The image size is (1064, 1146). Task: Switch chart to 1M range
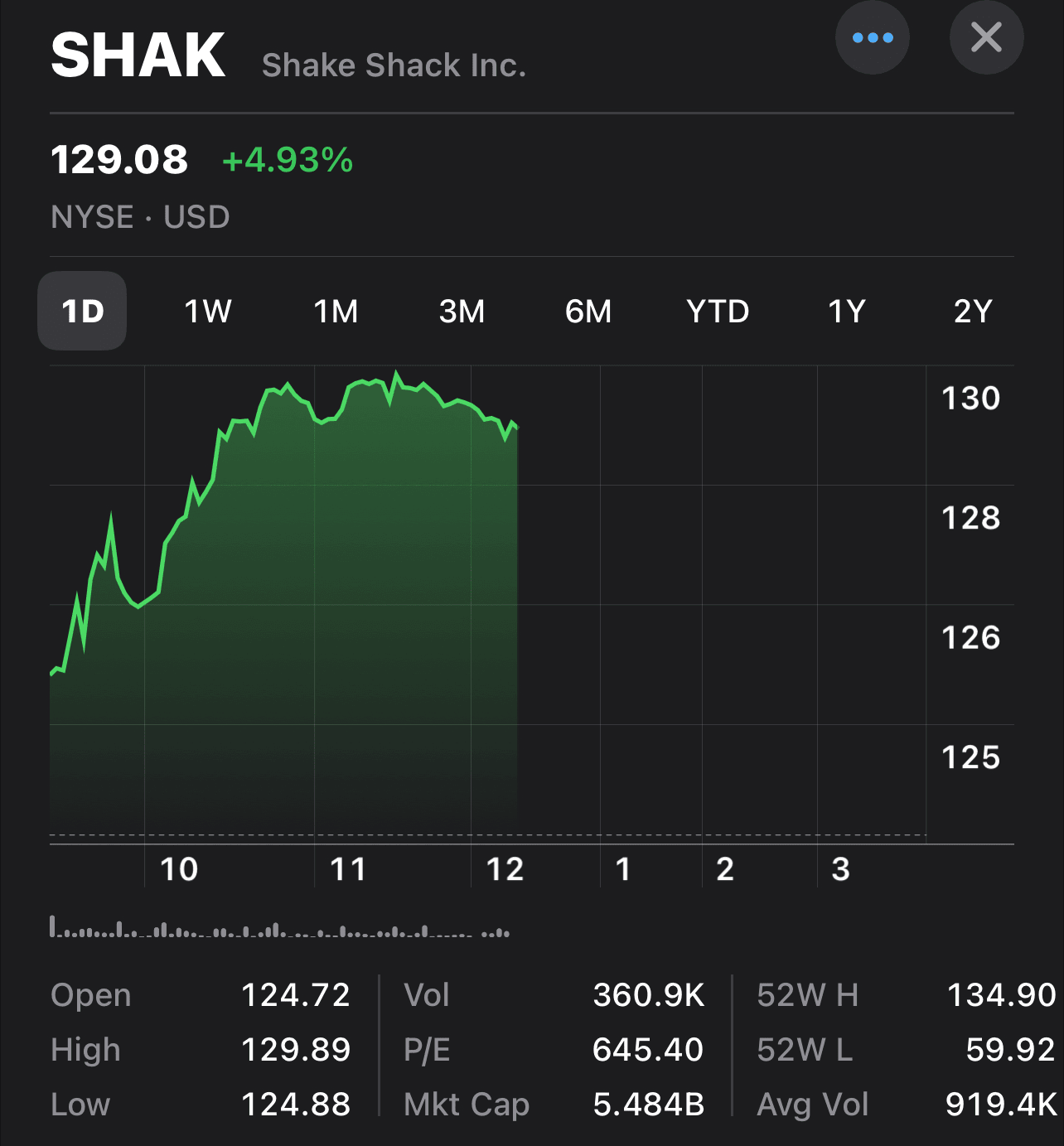[336, 312]
